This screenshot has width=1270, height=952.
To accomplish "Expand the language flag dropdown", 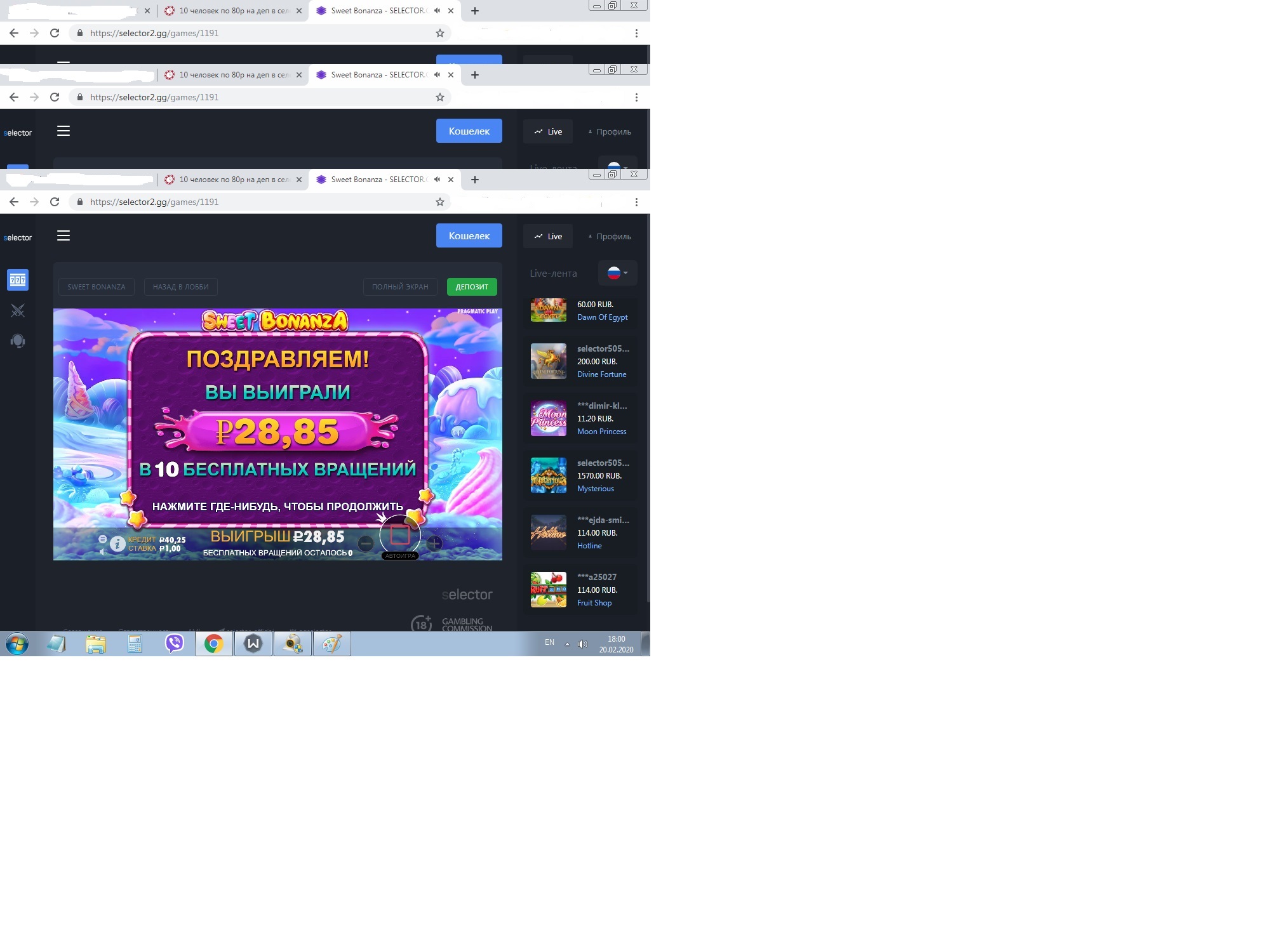I will tap(617, 273).
